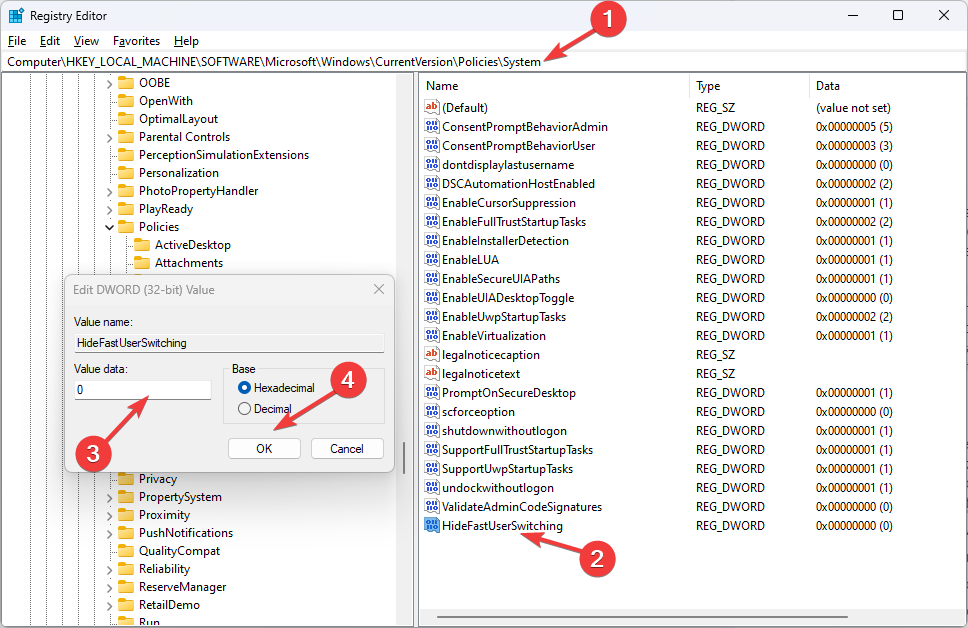Image resolution: width=968 pixels, height=628 pixels.
Task: Click the scforceoption DWORD icon
Action: tap(432, 411)
